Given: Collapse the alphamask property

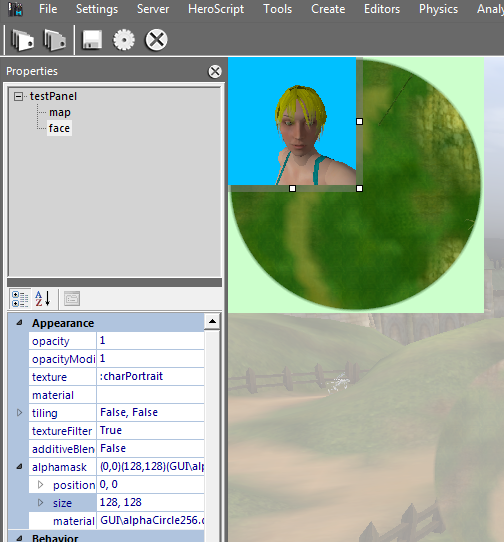Looking at the screenshot, I should click(19, 467).
